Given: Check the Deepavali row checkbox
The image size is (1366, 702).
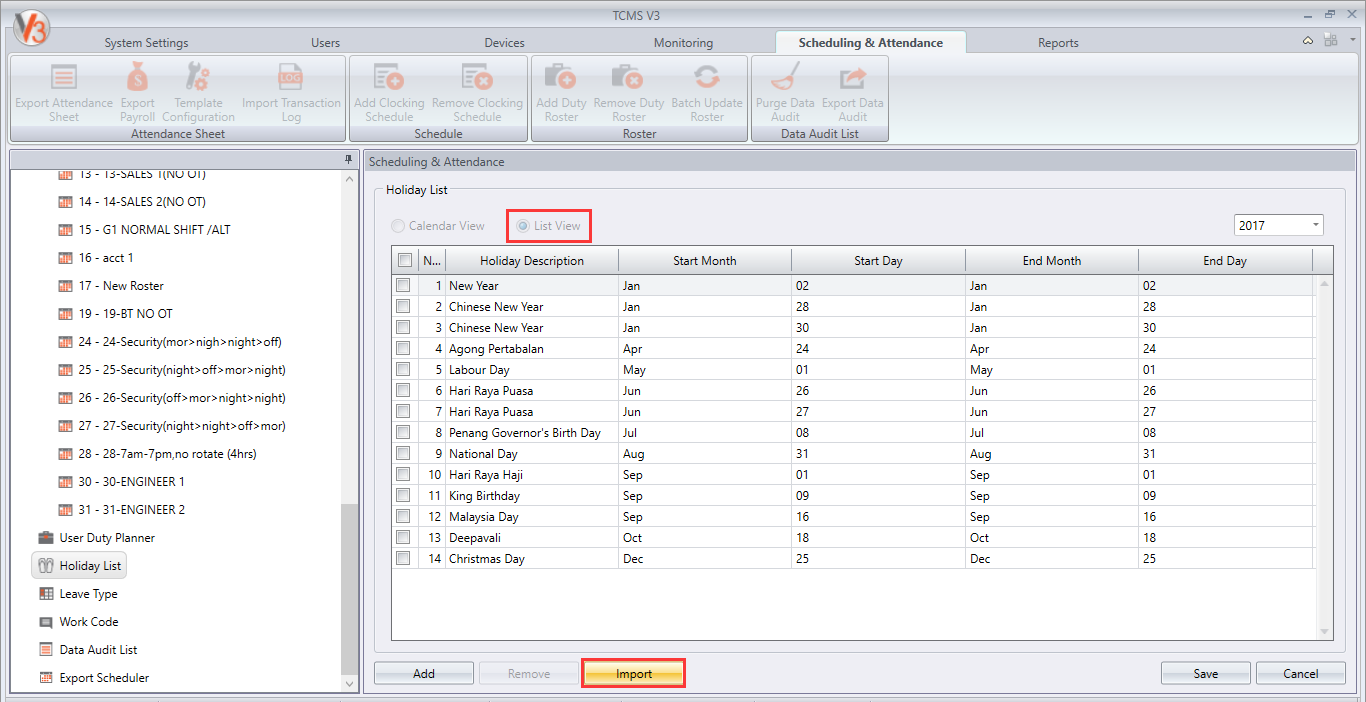Looking at the screenshot, I should [403, 538].
